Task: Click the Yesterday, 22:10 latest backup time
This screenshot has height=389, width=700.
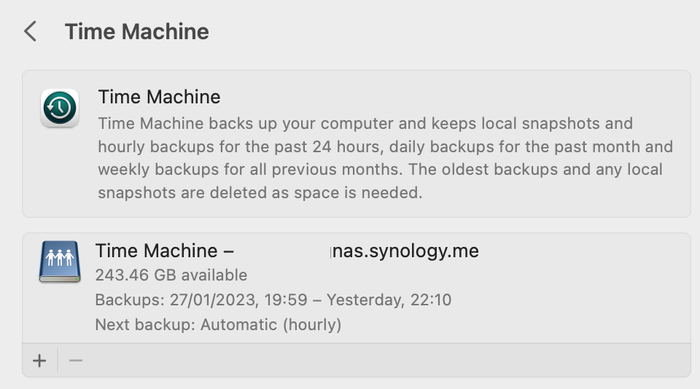Action: [x=389, y=300]
